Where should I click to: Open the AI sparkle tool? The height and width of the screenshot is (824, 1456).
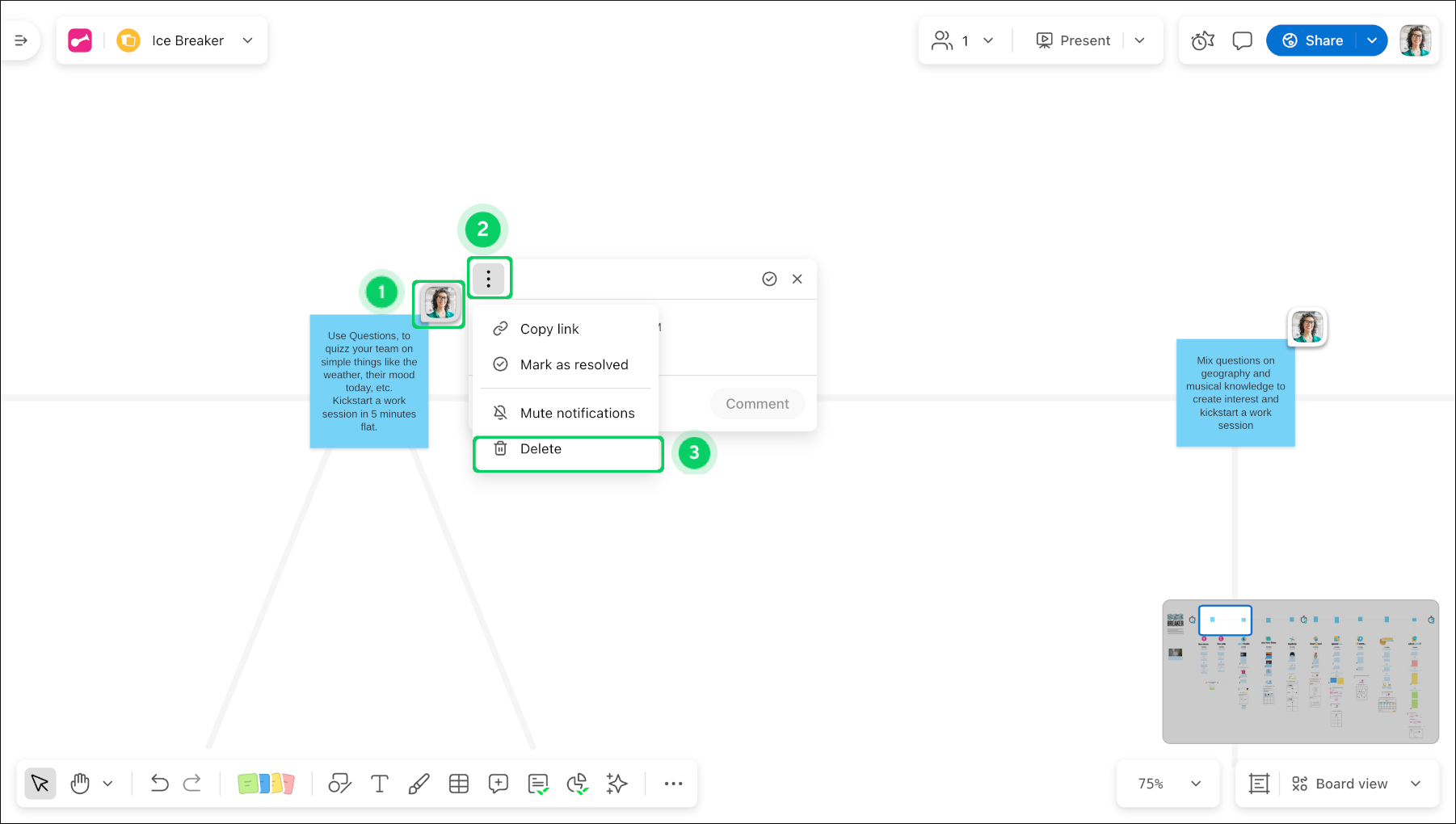(x=617, y=784)
